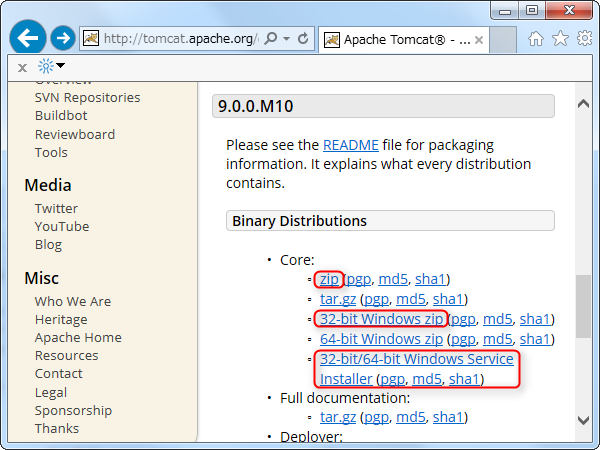Open SVN Repositories sidebar link

[x=88, y=98]
